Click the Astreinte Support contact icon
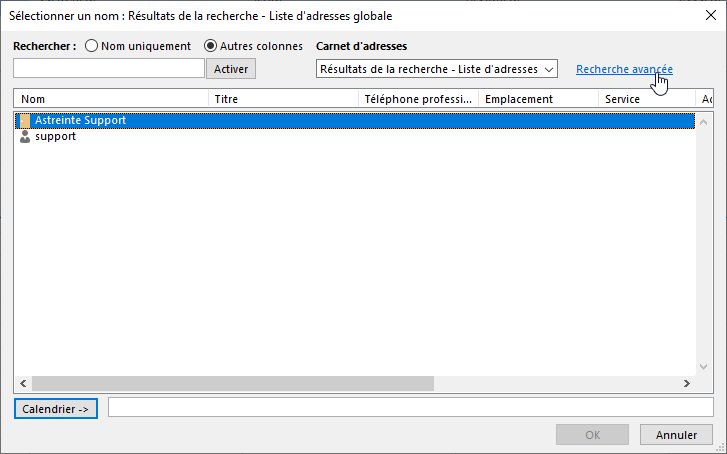The image size is (727, 454). click(25, 120)
